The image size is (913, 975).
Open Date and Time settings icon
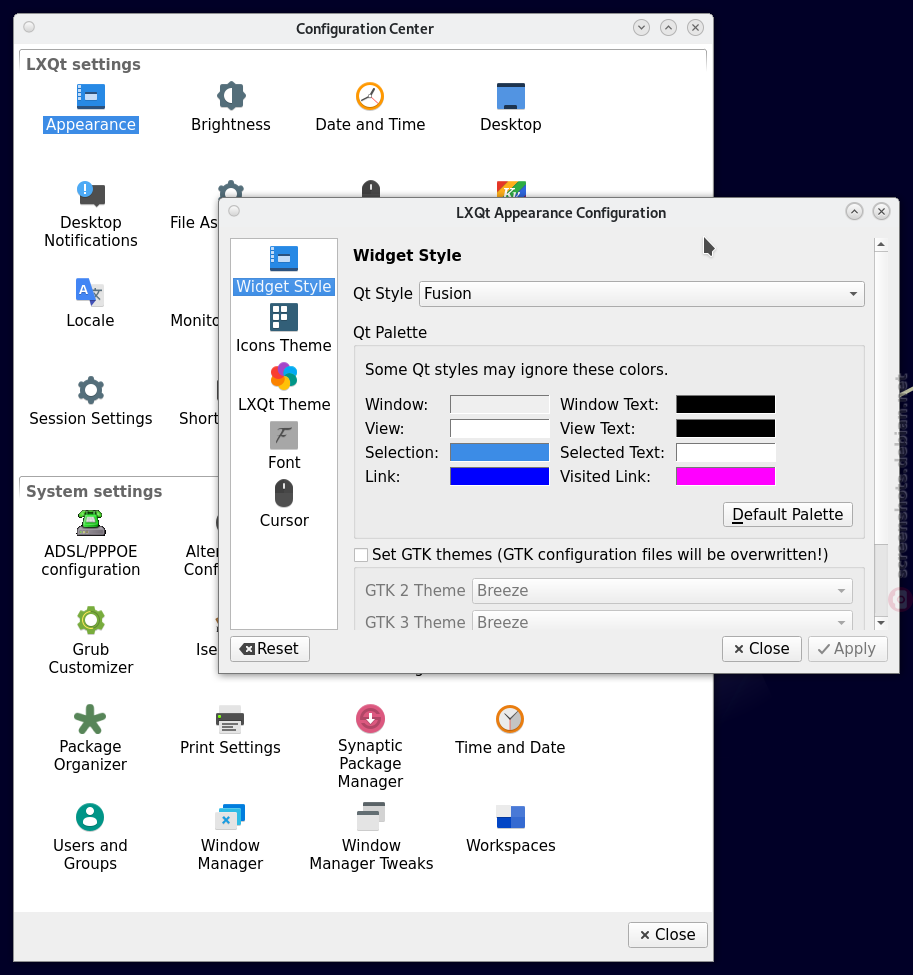tap(370, 96)
